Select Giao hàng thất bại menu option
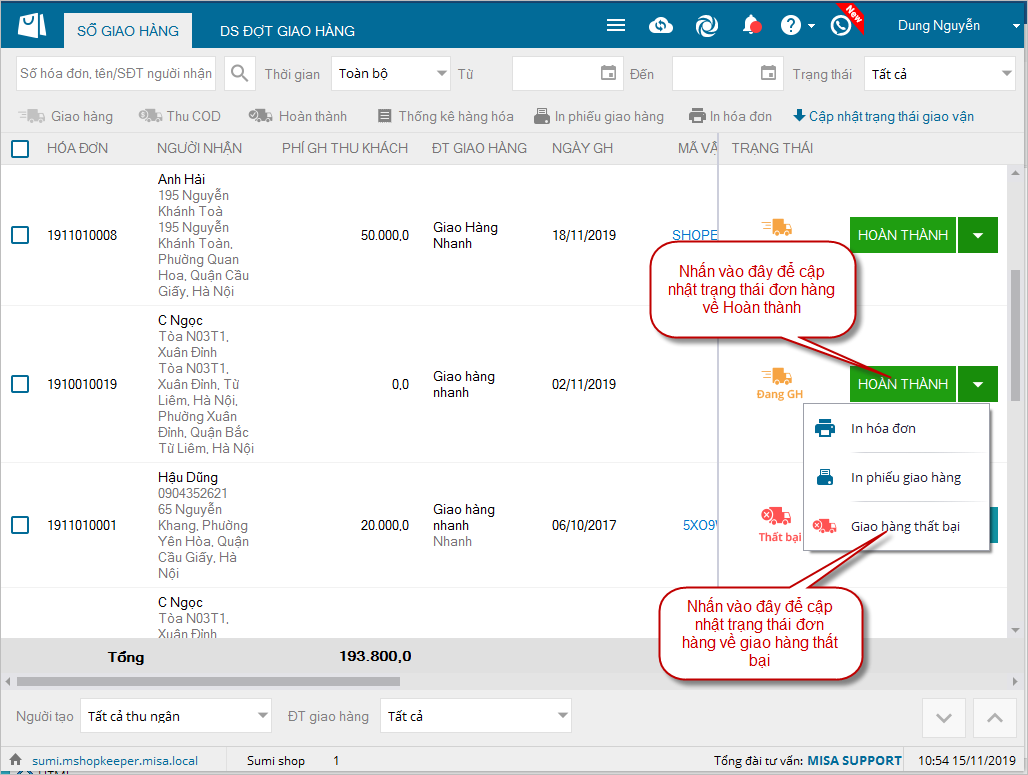This screenshot has width=1028, height=775. (904, 526)
